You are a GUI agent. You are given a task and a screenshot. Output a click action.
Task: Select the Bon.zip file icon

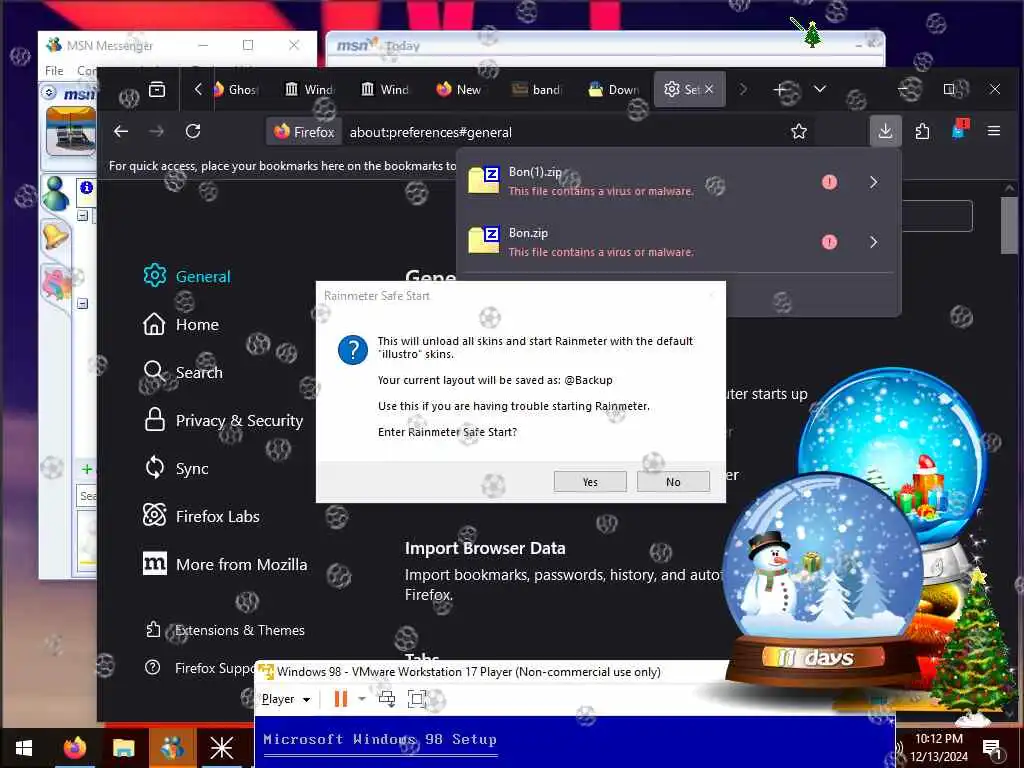coord(484,240)
